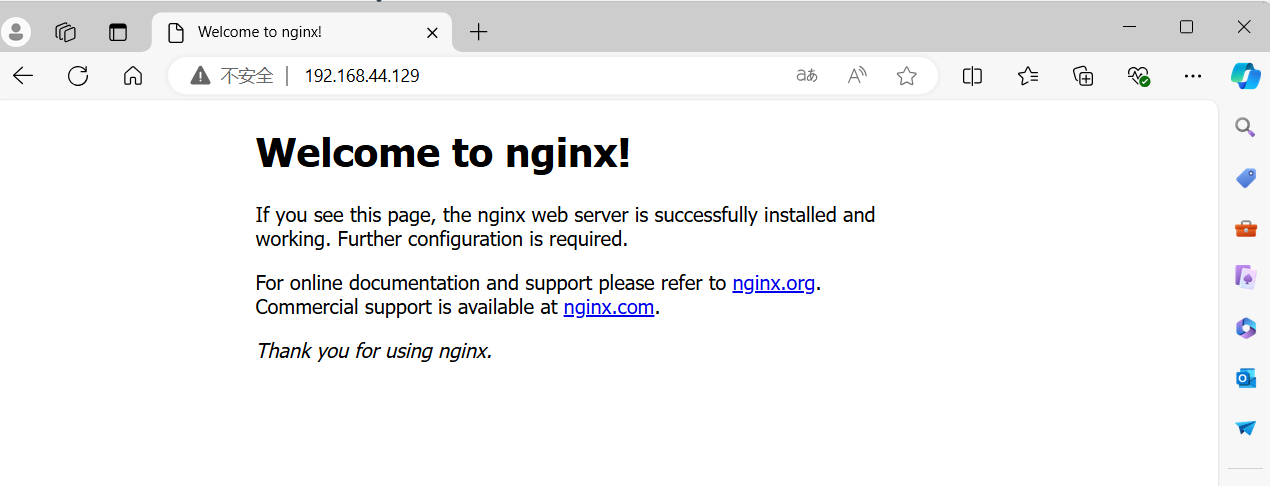Screen dimensions: 1270x486
Task: Open sidebar Tools briefcase icon
Action: pos(1245,229)
